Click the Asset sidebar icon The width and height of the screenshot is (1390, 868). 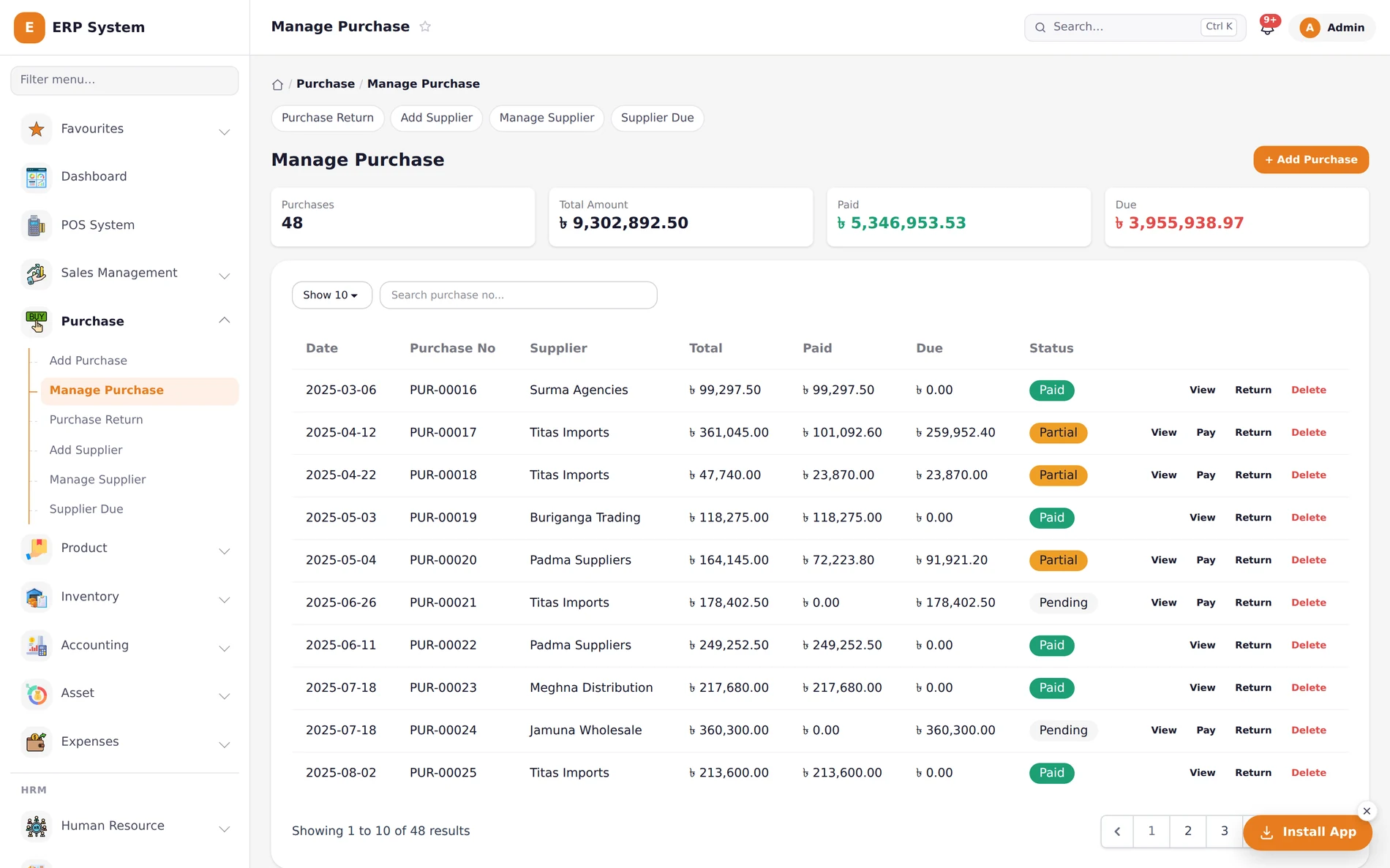(36, 693)
